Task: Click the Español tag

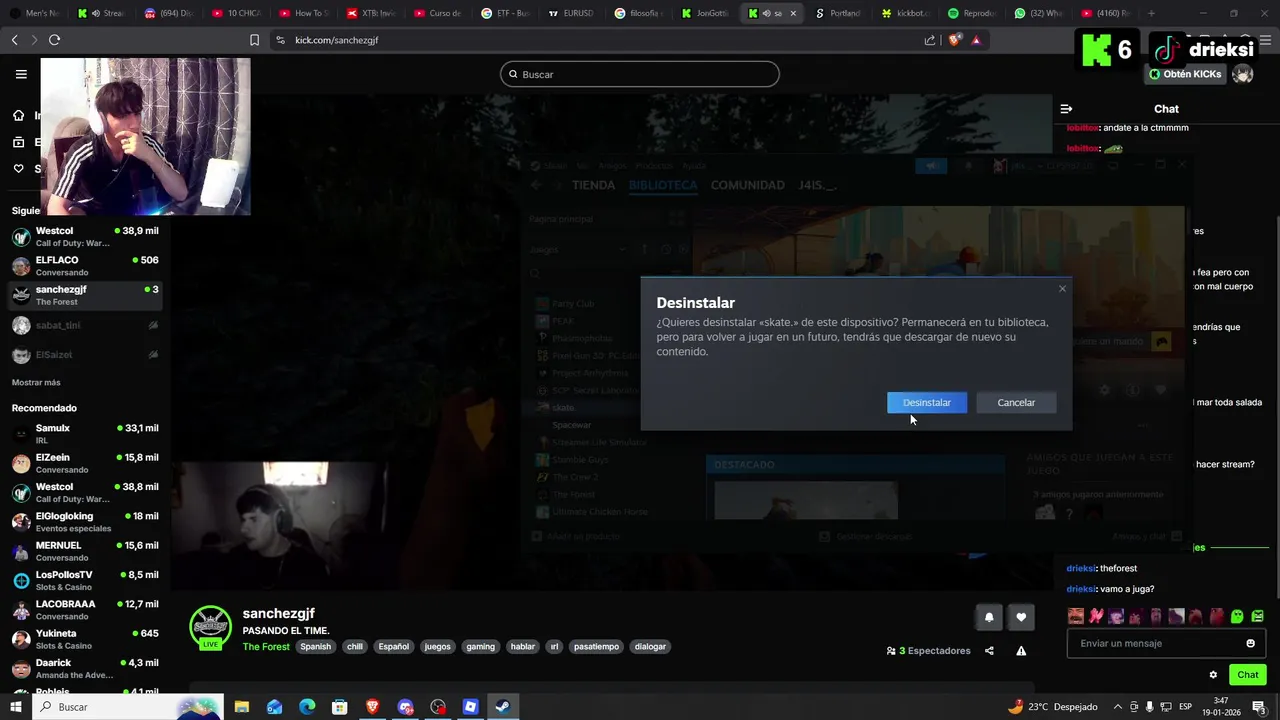Action: coord(394,647)
